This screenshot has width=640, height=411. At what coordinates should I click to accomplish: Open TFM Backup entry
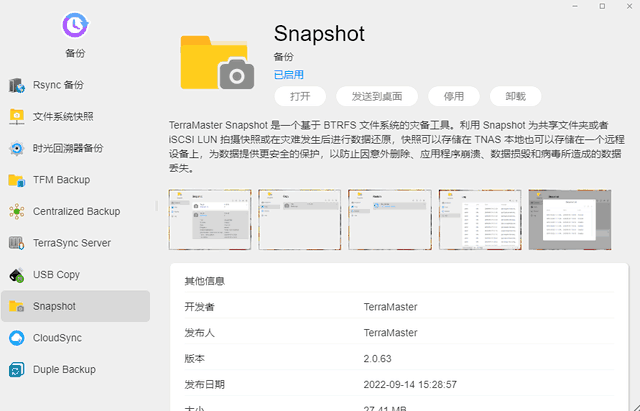(x=75, y=180)
